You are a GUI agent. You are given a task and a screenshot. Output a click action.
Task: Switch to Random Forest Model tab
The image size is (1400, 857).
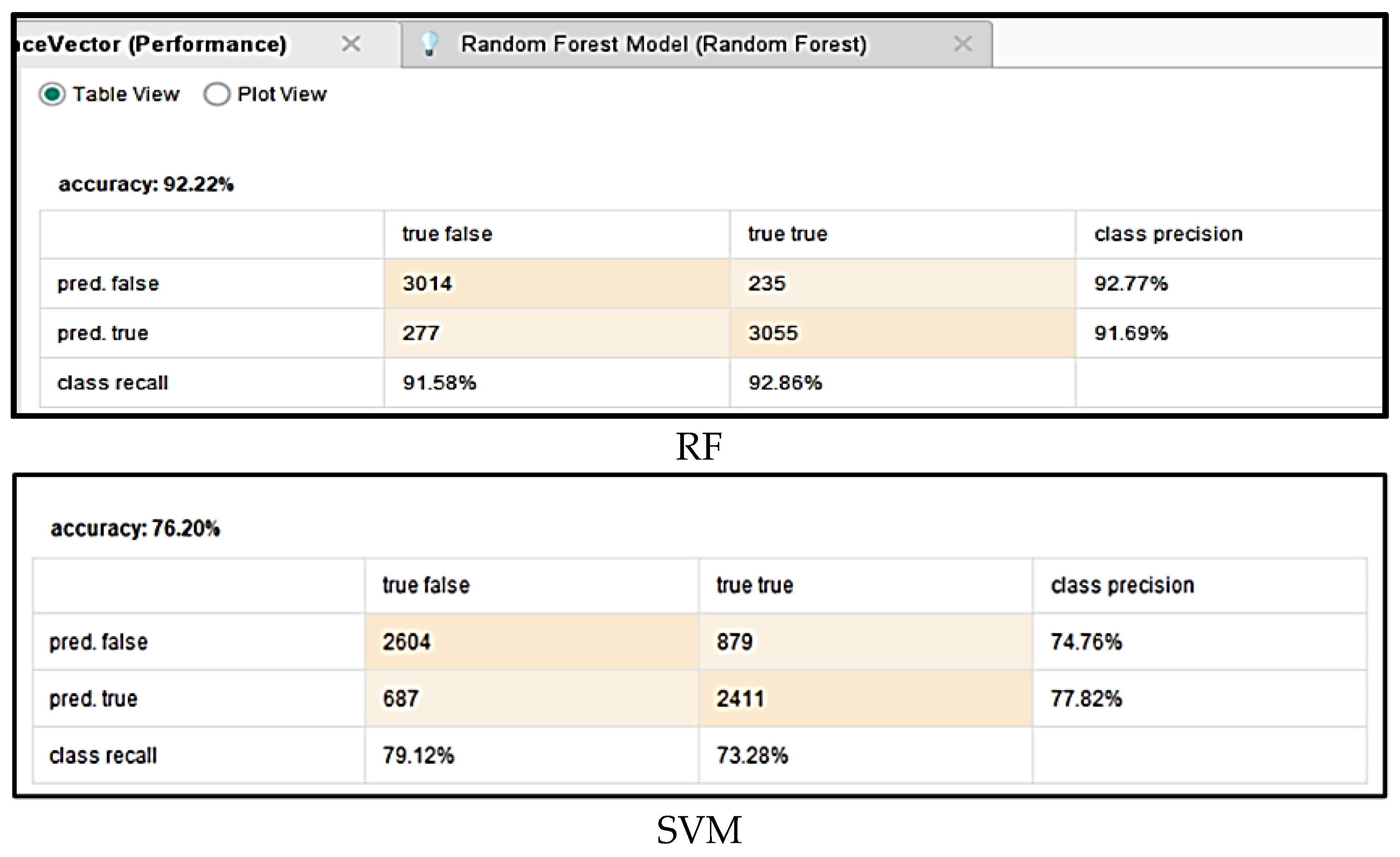(663, 44)
